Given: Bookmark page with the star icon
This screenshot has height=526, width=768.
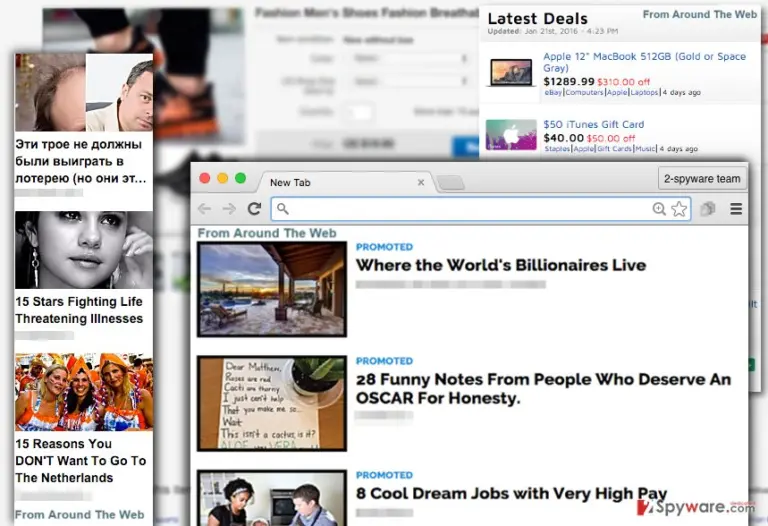Looking at the screenshot, I should pos(679,209).
